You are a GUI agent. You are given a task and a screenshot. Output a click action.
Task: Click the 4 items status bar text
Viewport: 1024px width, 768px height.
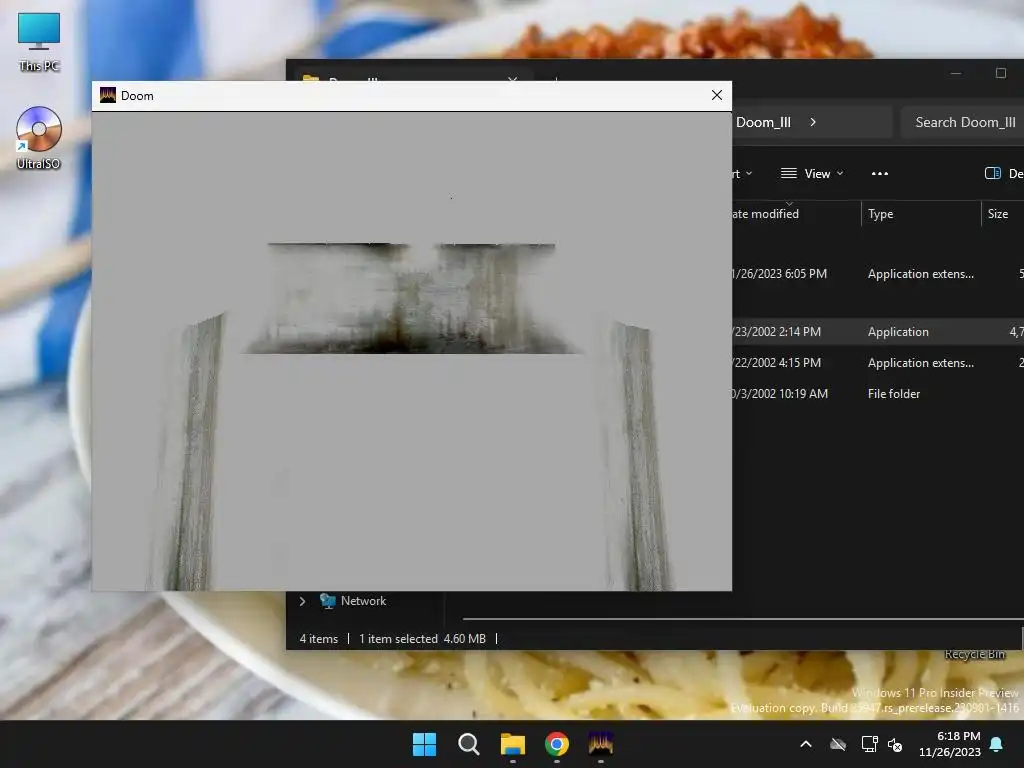click(319, 639)
